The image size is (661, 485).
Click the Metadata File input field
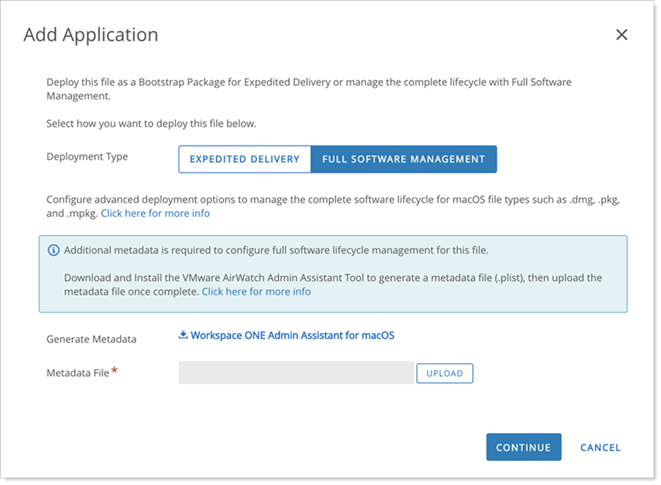(x=296, y=372)
